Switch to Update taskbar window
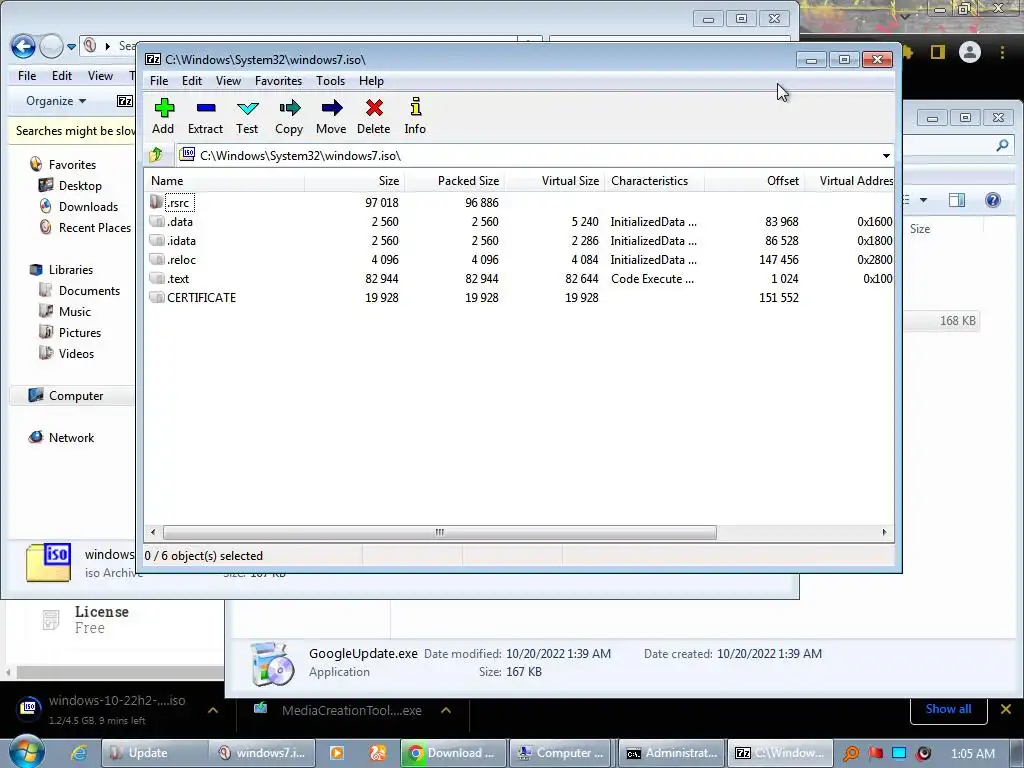 click(154, 753)
